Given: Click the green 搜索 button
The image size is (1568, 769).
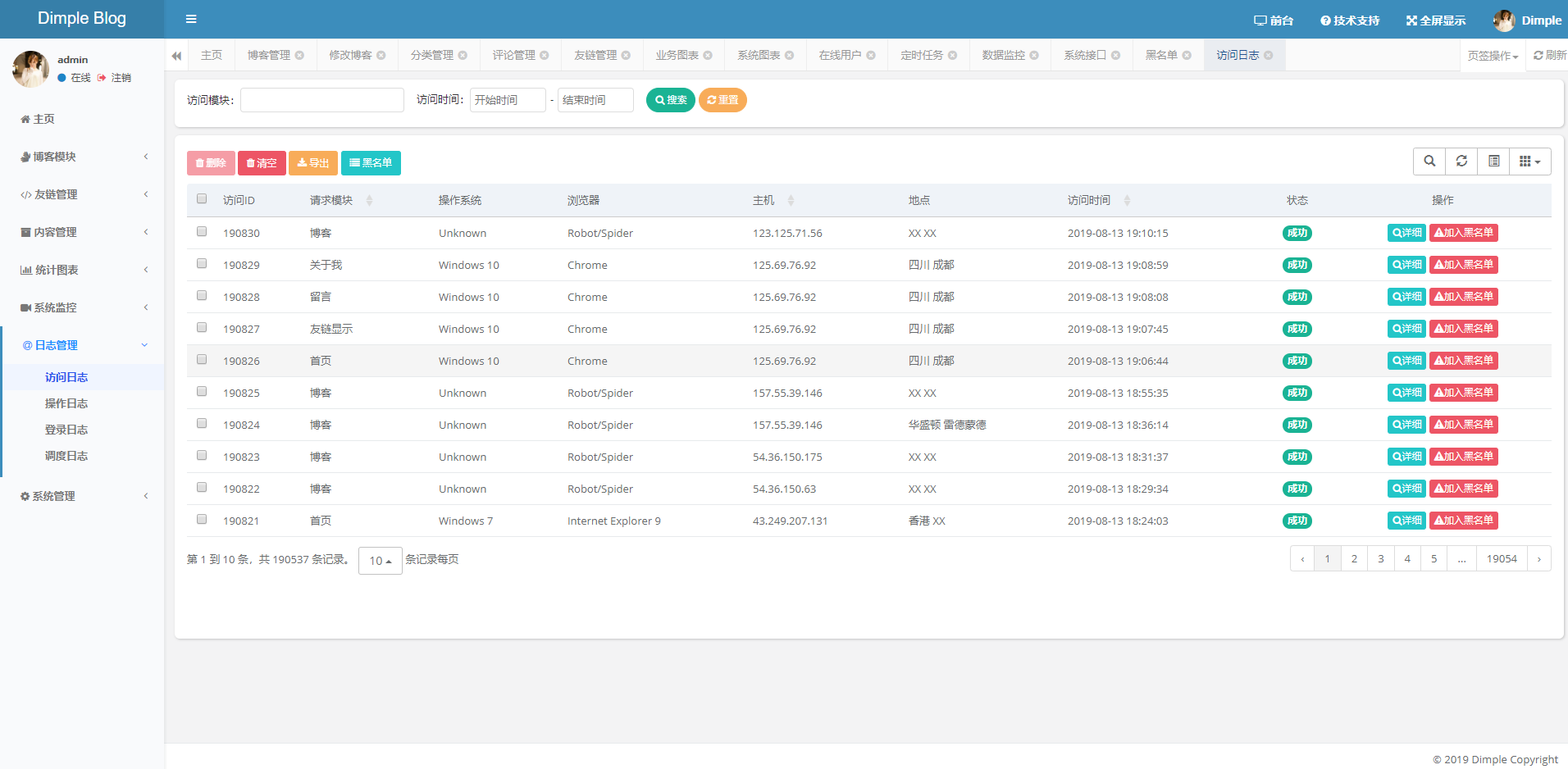Looking at the screenshot, I should coord(671,100).
